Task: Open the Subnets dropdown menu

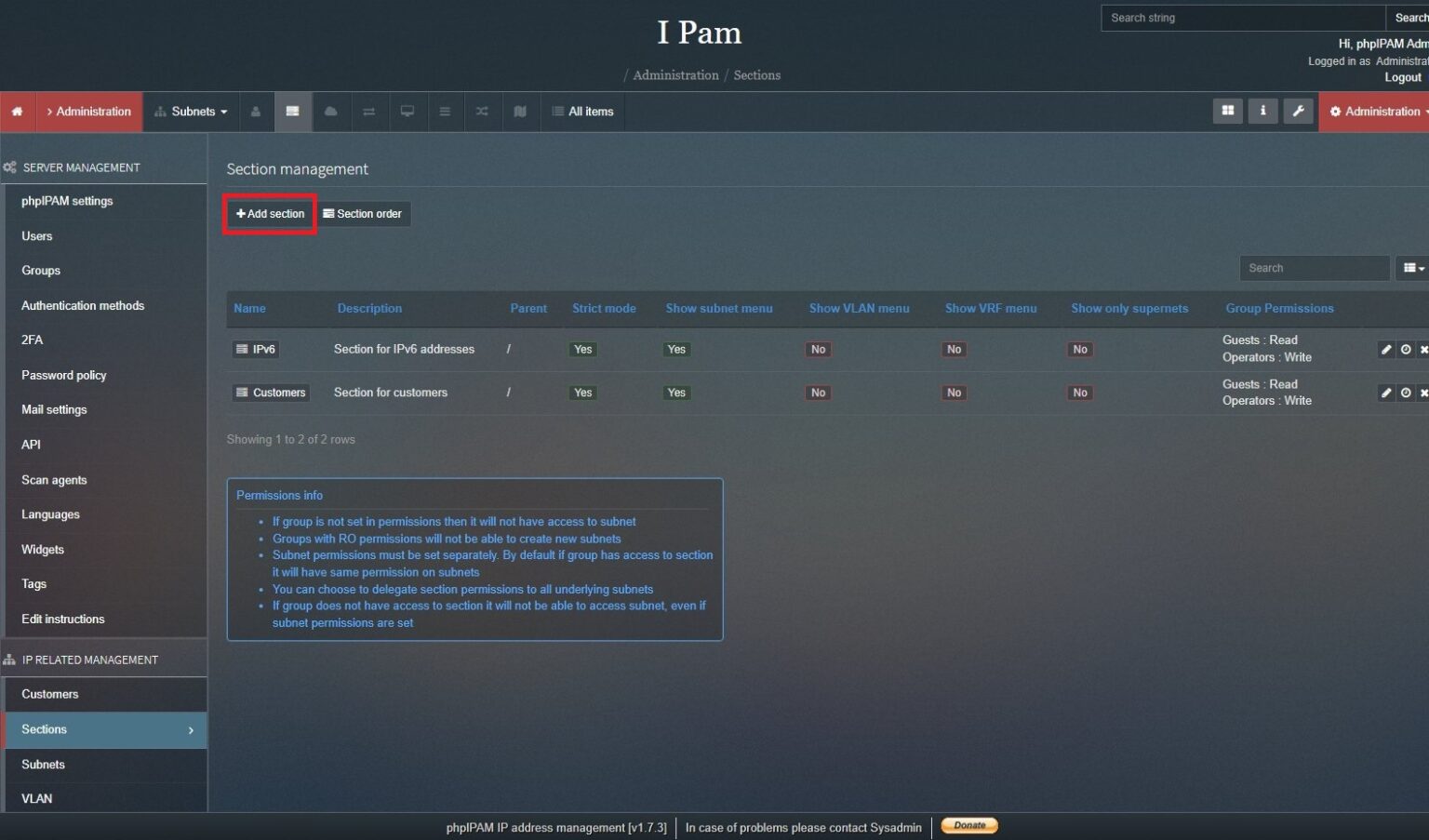Action: coord(191,112)
